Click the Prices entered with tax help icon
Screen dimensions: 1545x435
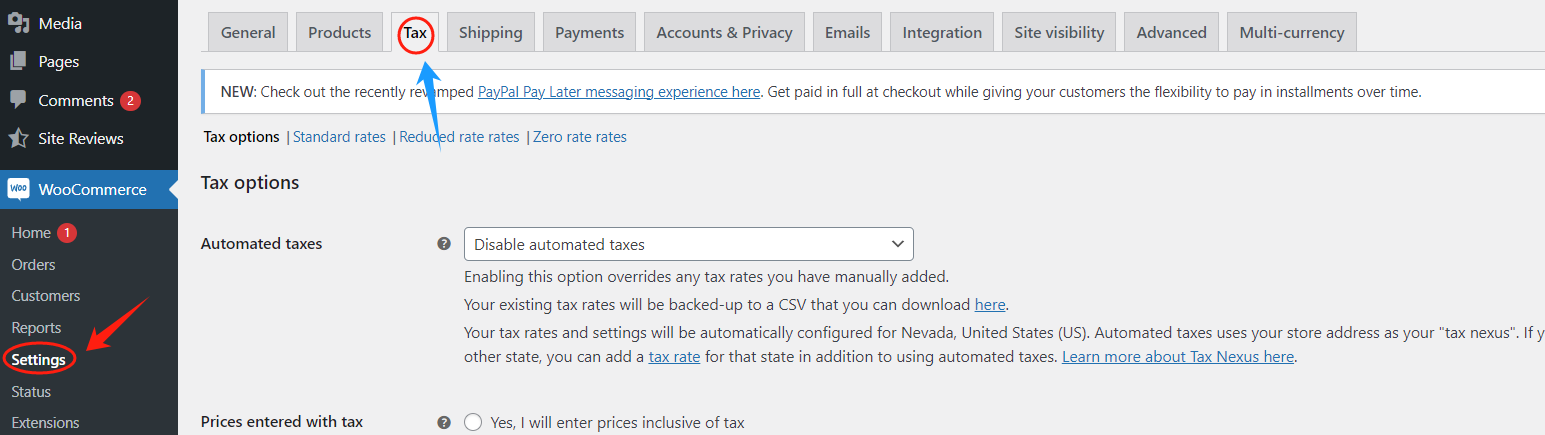[444, 423]
